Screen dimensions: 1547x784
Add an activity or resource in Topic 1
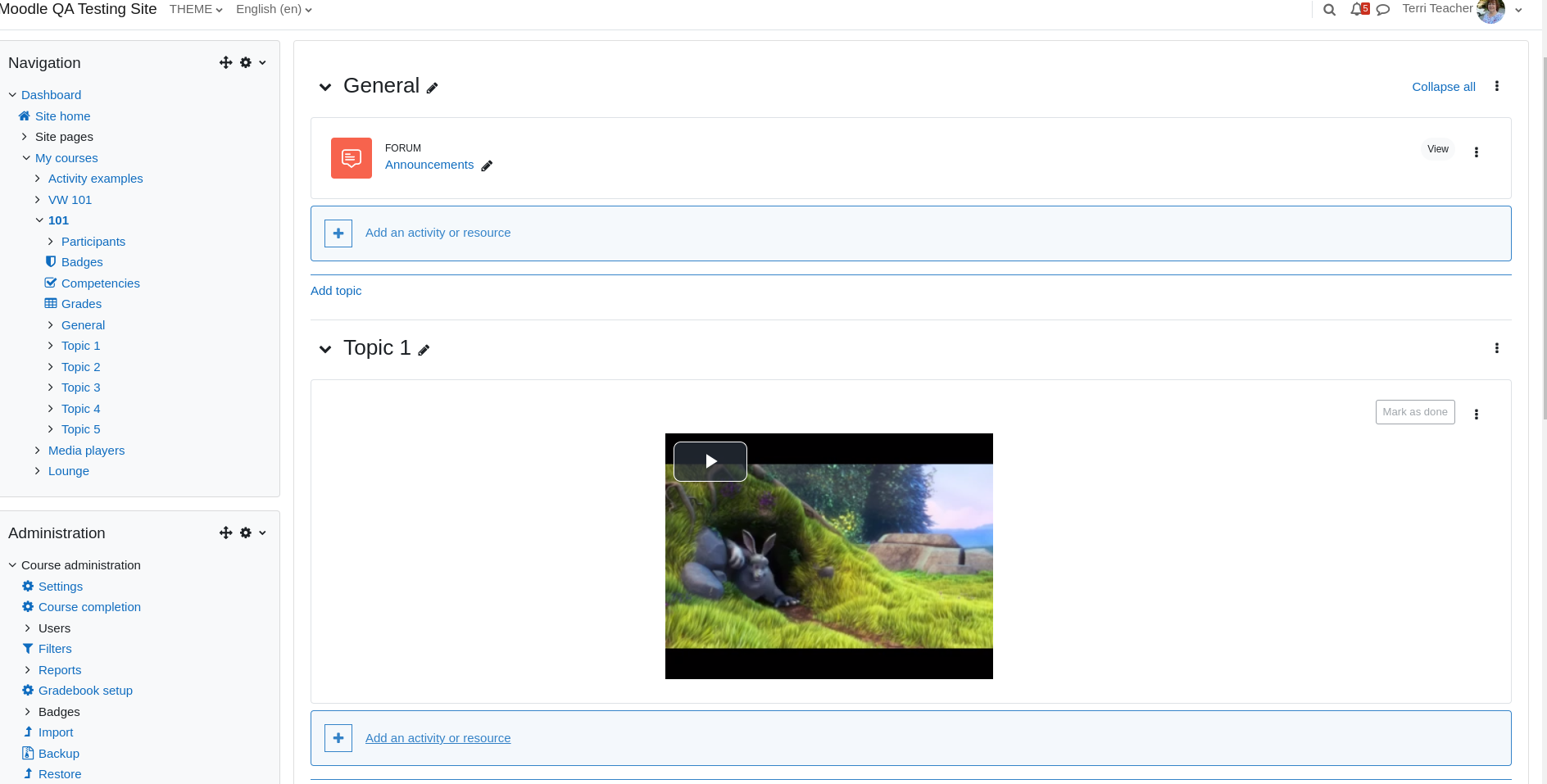438,738
